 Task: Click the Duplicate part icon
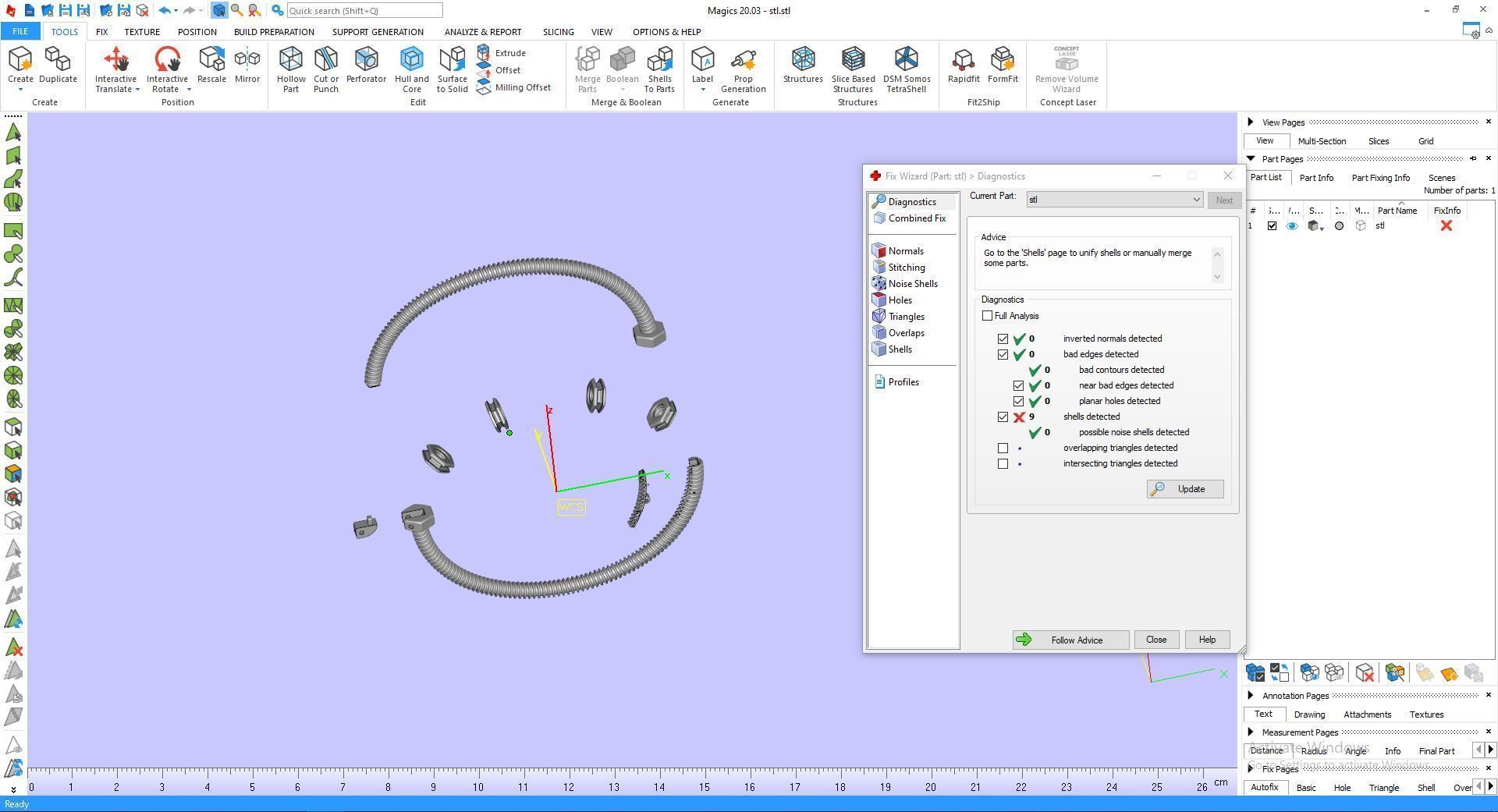coord(58,65)
